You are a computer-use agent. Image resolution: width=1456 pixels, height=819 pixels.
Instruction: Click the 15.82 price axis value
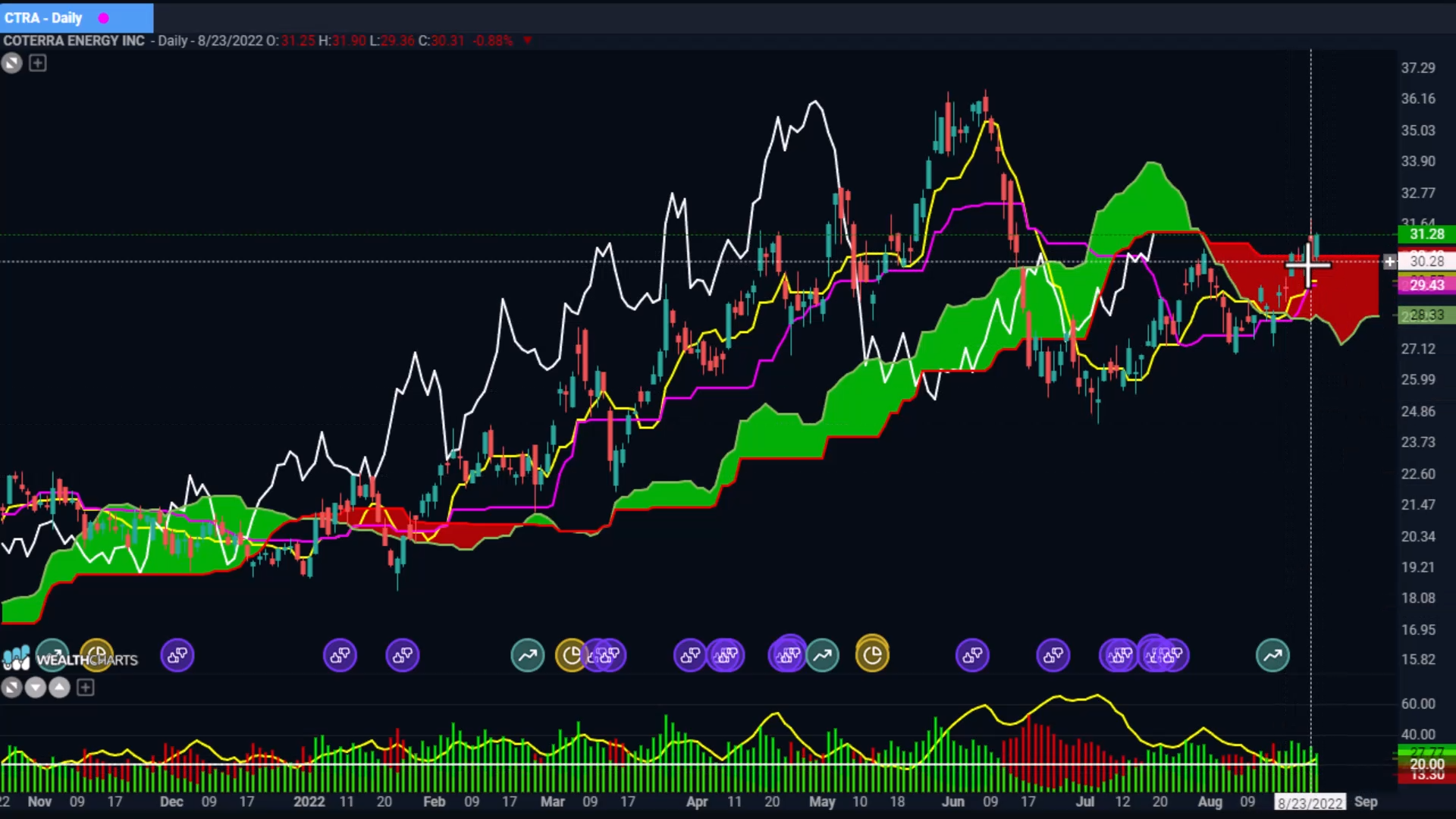[x=1418, y=660]
